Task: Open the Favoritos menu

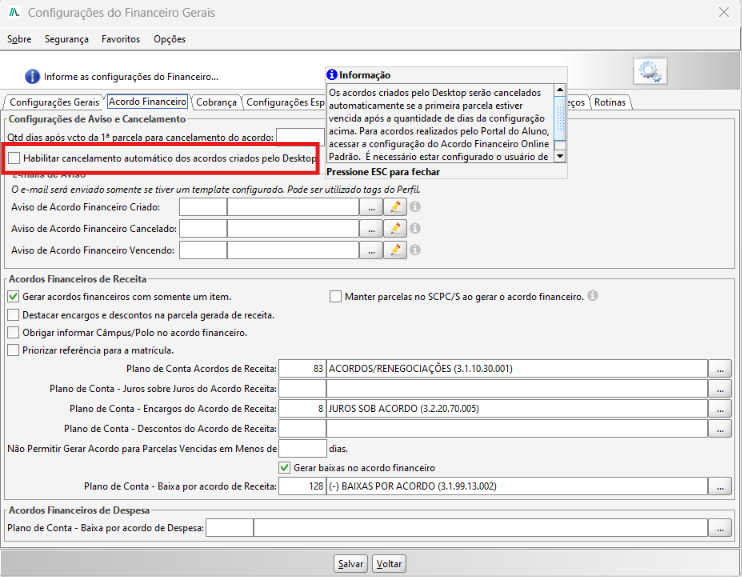Action: tap(121, 39)
